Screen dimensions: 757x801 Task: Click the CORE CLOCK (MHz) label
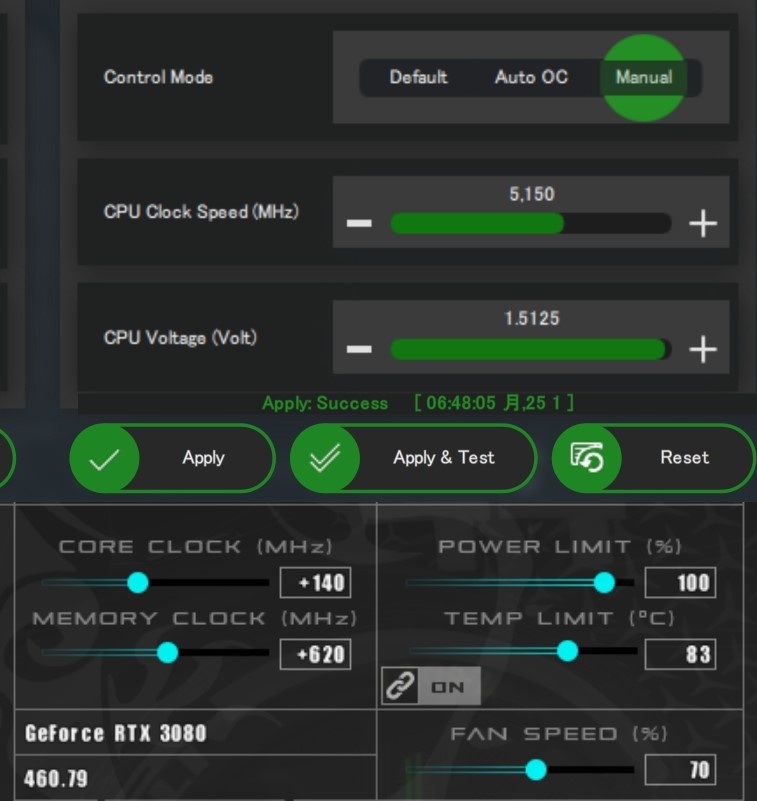pyautogui.click(x=196, y=547)
